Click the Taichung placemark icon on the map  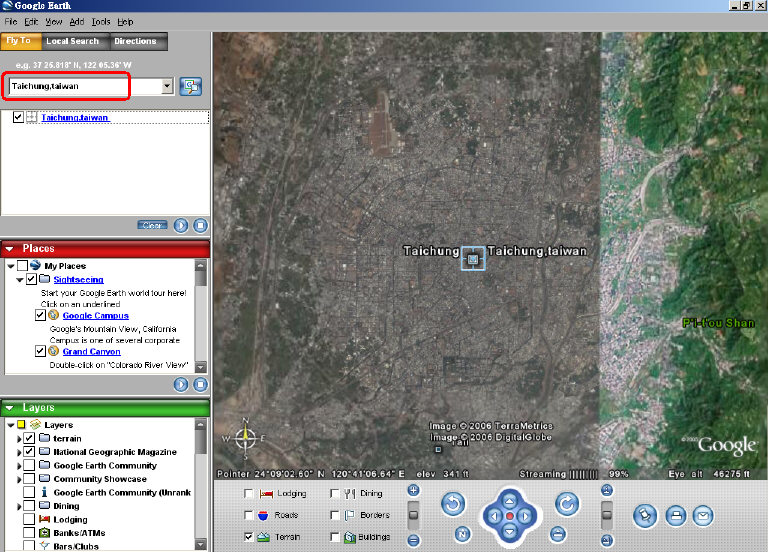tap(473, 259)
